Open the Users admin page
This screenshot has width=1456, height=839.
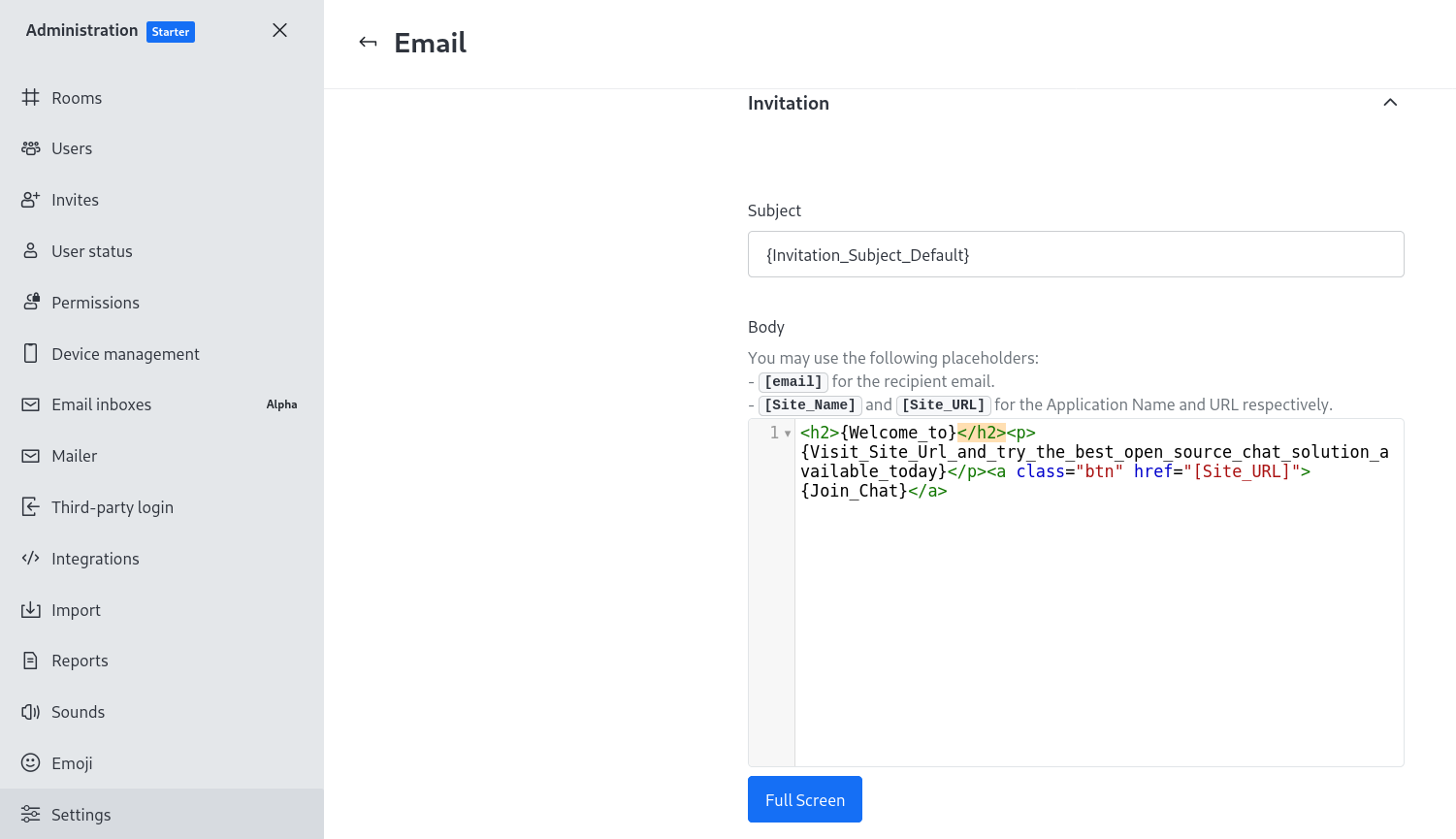[162, 148]
